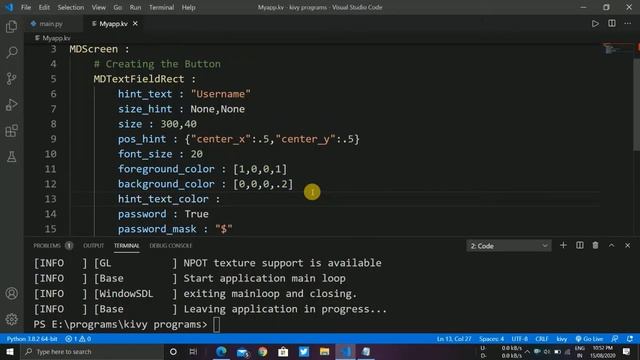Screen dimensions: 640x360
Task: Open Twitter app from the taskbar
Action: click(x=304, y=351)
